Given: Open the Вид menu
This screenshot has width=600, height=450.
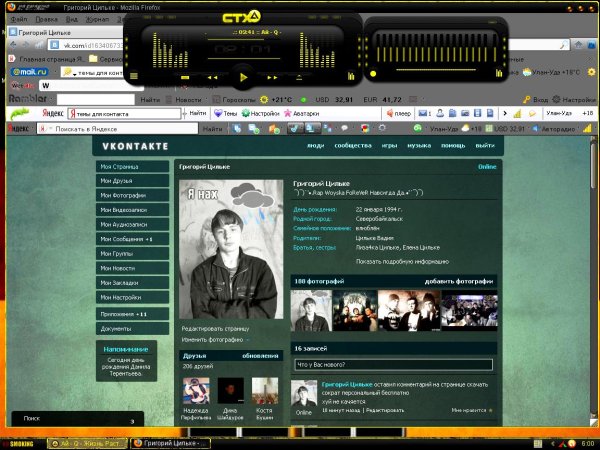Looking at the screenshot, I should 72,19.
